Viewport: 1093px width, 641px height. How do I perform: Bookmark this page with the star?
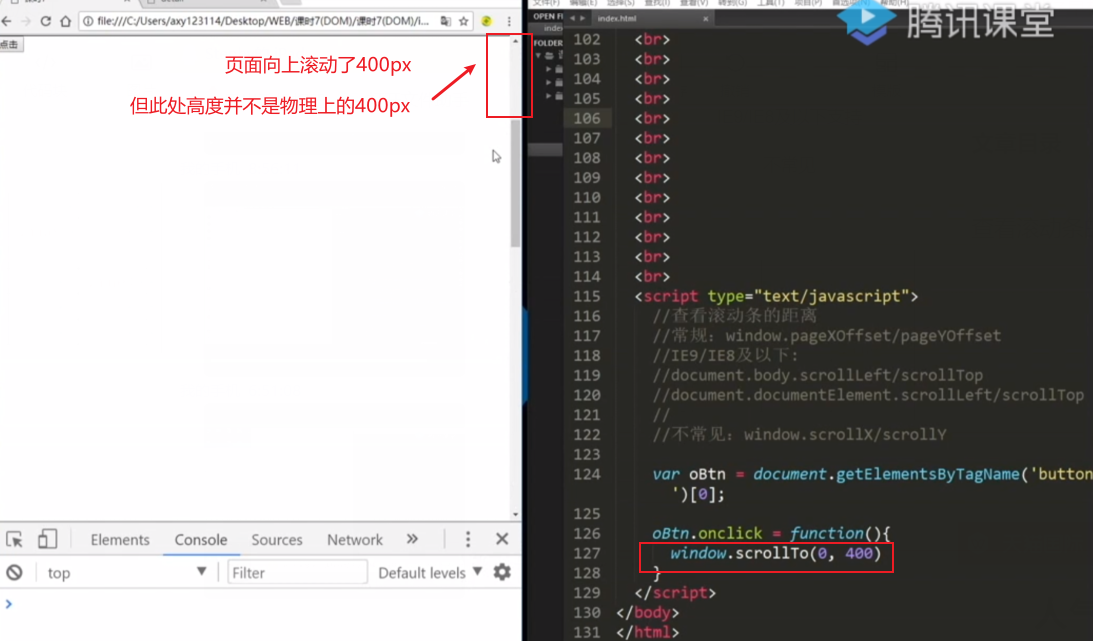coord(464,22)
